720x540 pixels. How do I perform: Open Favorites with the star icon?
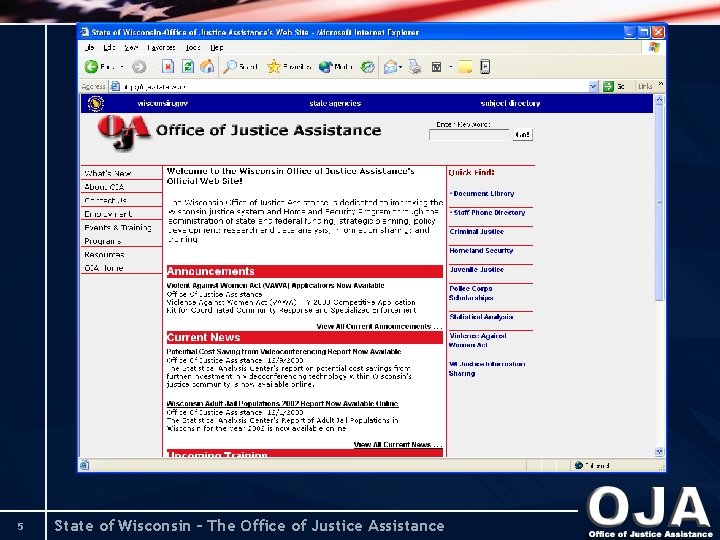click(274, 67)
